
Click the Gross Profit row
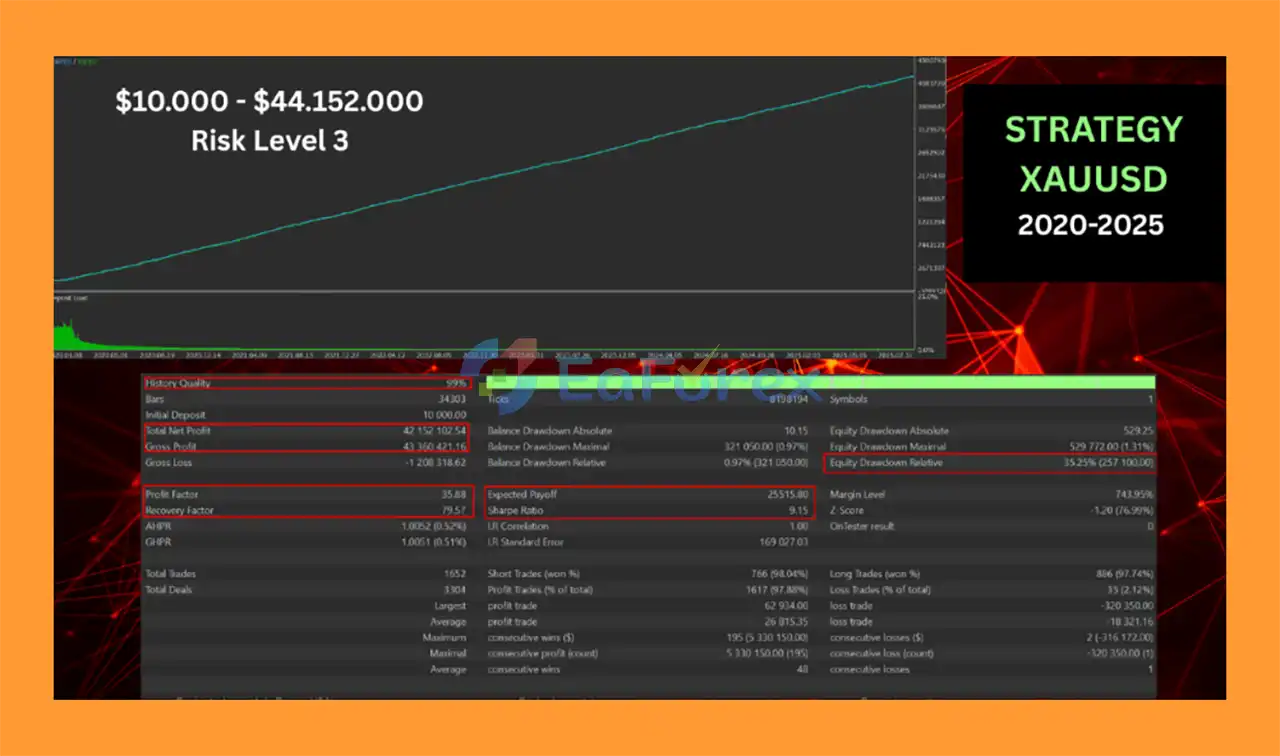point(306,447)
